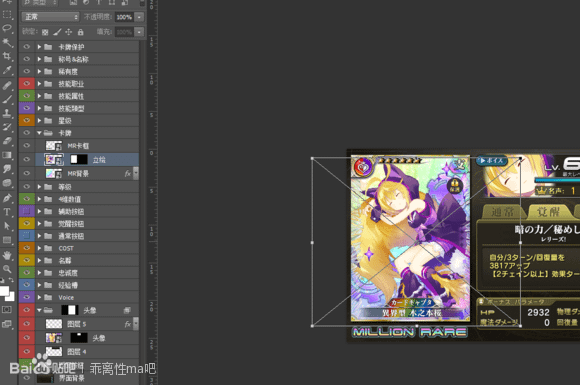
Task: Toggle visibility of COST layer group
Action: (27, 248)
